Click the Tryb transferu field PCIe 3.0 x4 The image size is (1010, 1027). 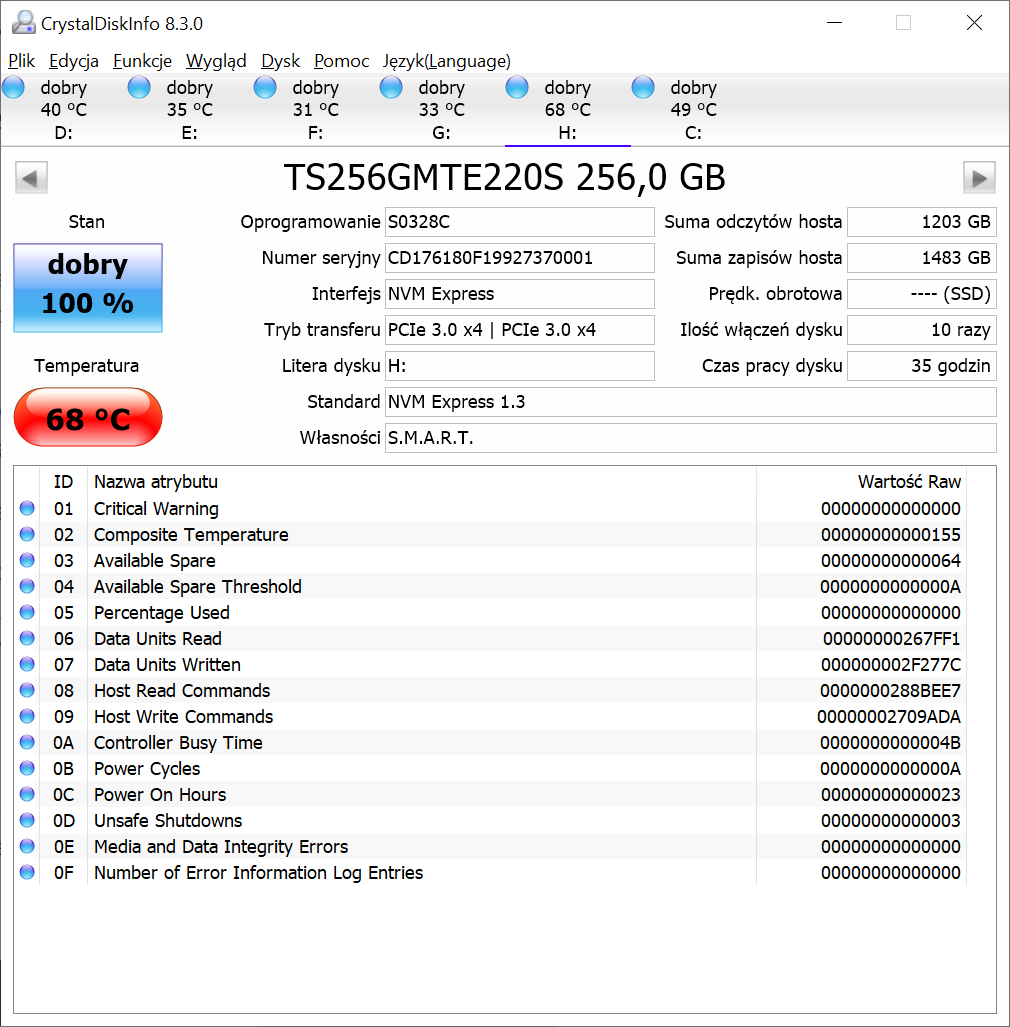pos(519,330)
